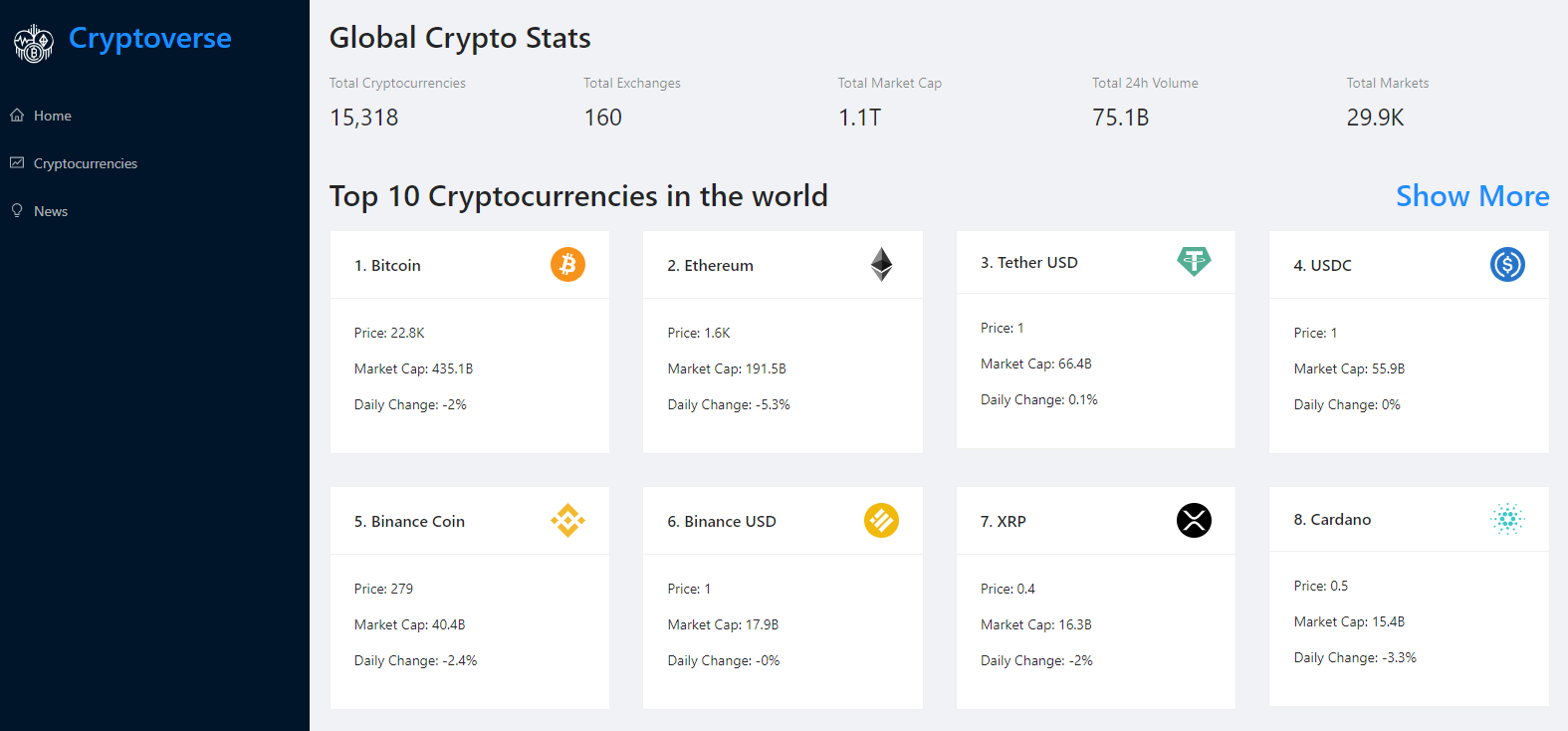1568x731 pixels.
Task: Click the Total 24h Volume label
Action: tap(1145, 84)
